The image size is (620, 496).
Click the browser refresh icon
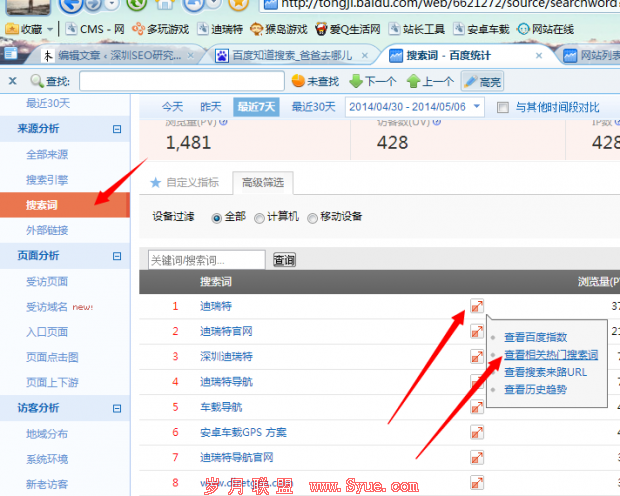(136, 3)
